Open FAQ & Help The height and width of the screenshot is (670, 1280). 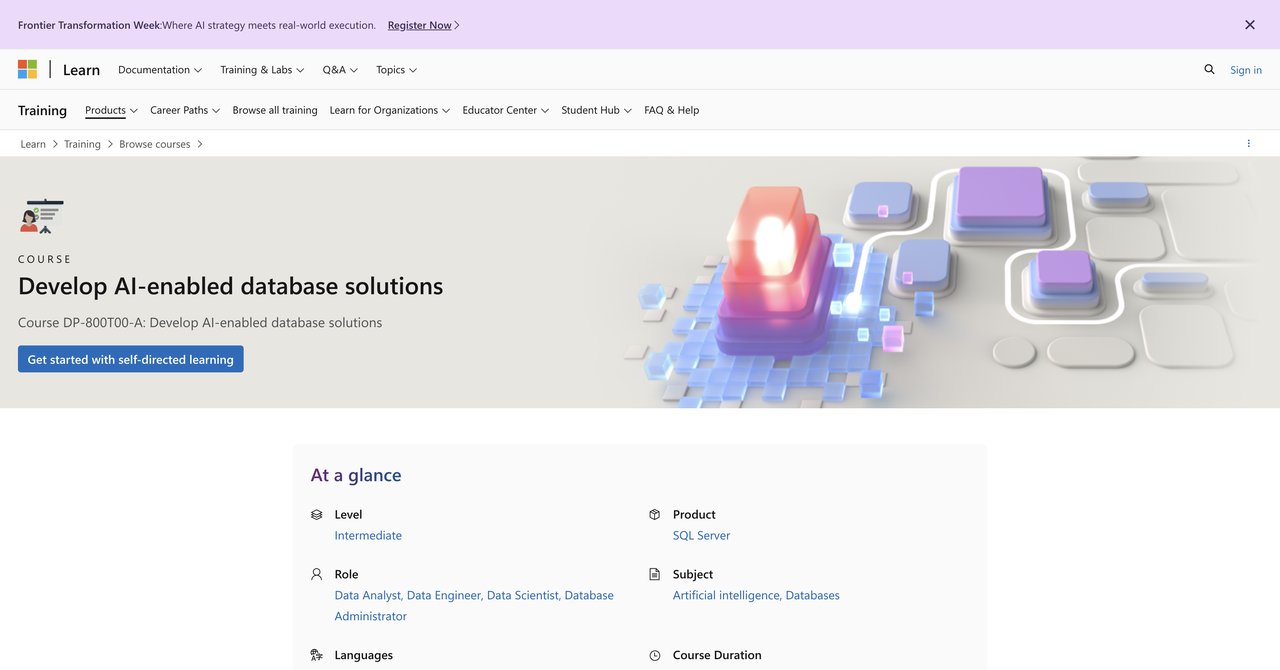(672, 110)
